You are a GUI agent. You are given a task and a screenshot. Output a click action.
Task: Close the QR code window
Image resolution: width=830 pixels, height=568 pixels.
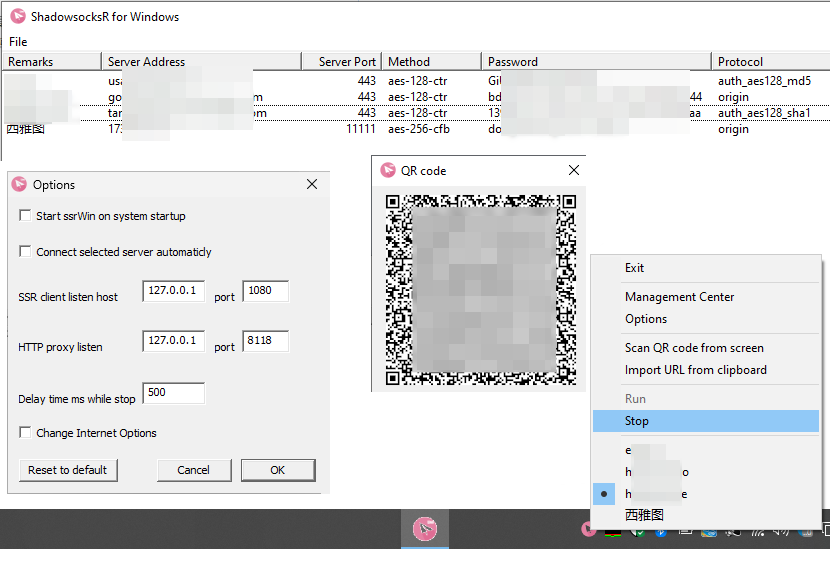pos(574,170)
